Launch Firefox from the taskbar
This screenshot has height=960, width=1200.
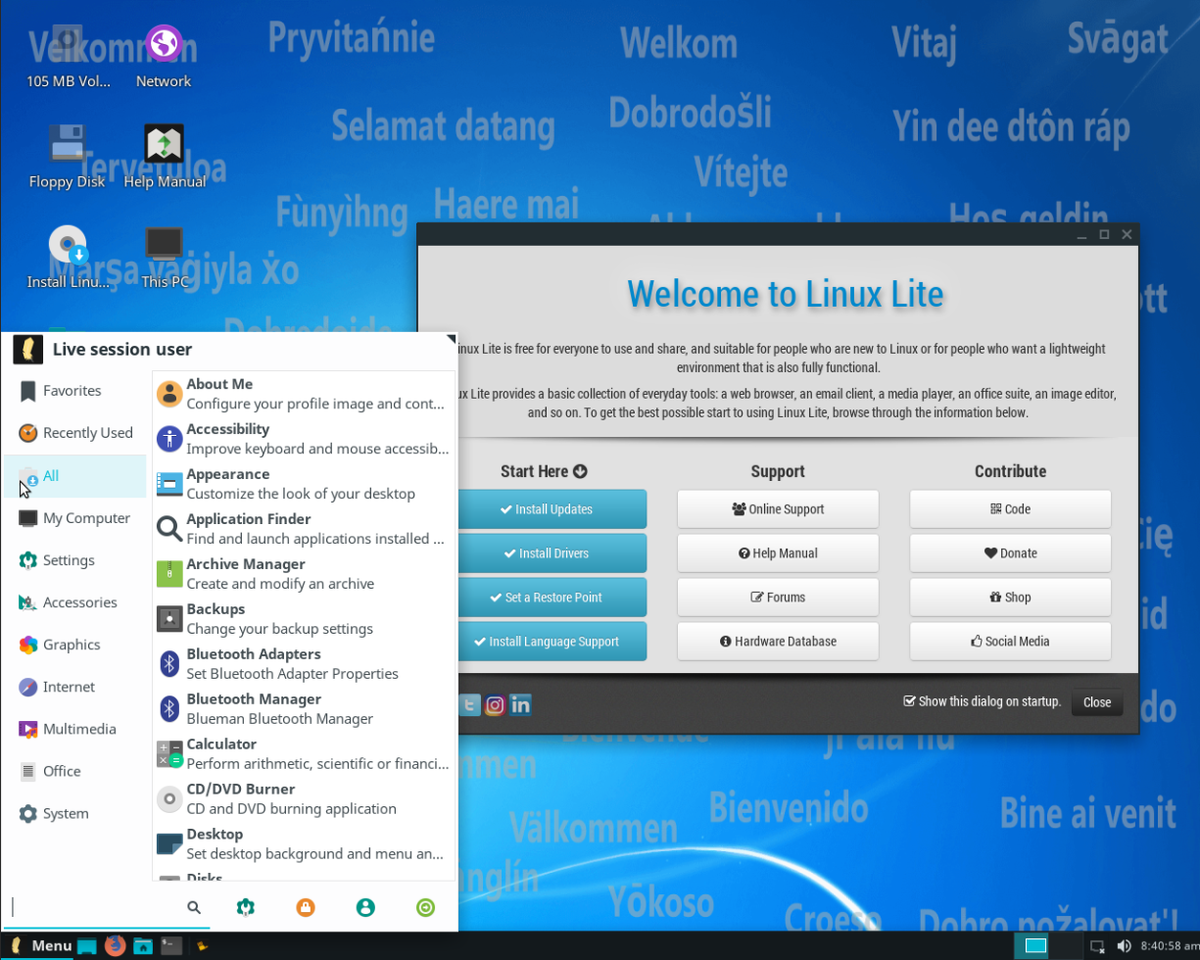(115, 945)
